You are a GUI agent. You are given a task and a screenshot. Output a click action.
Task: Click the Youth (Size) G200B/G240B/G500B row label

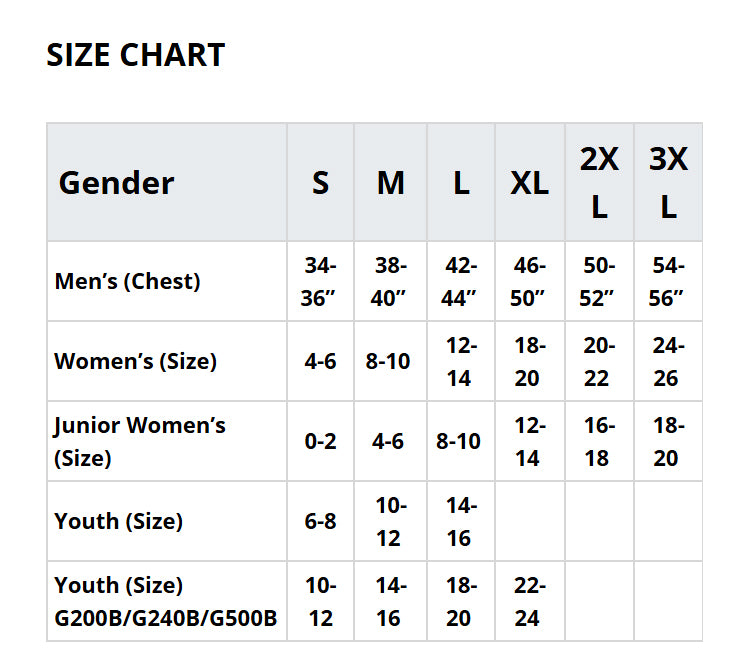[x=165, y=601]
